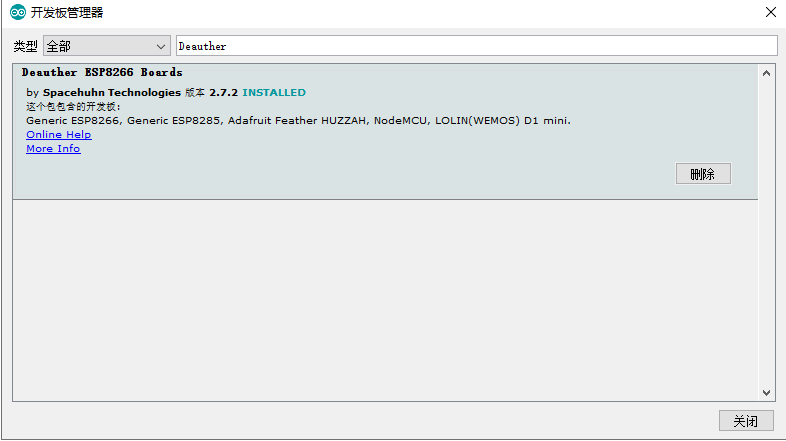Close the Boards Manager window with X

[770, 13]
